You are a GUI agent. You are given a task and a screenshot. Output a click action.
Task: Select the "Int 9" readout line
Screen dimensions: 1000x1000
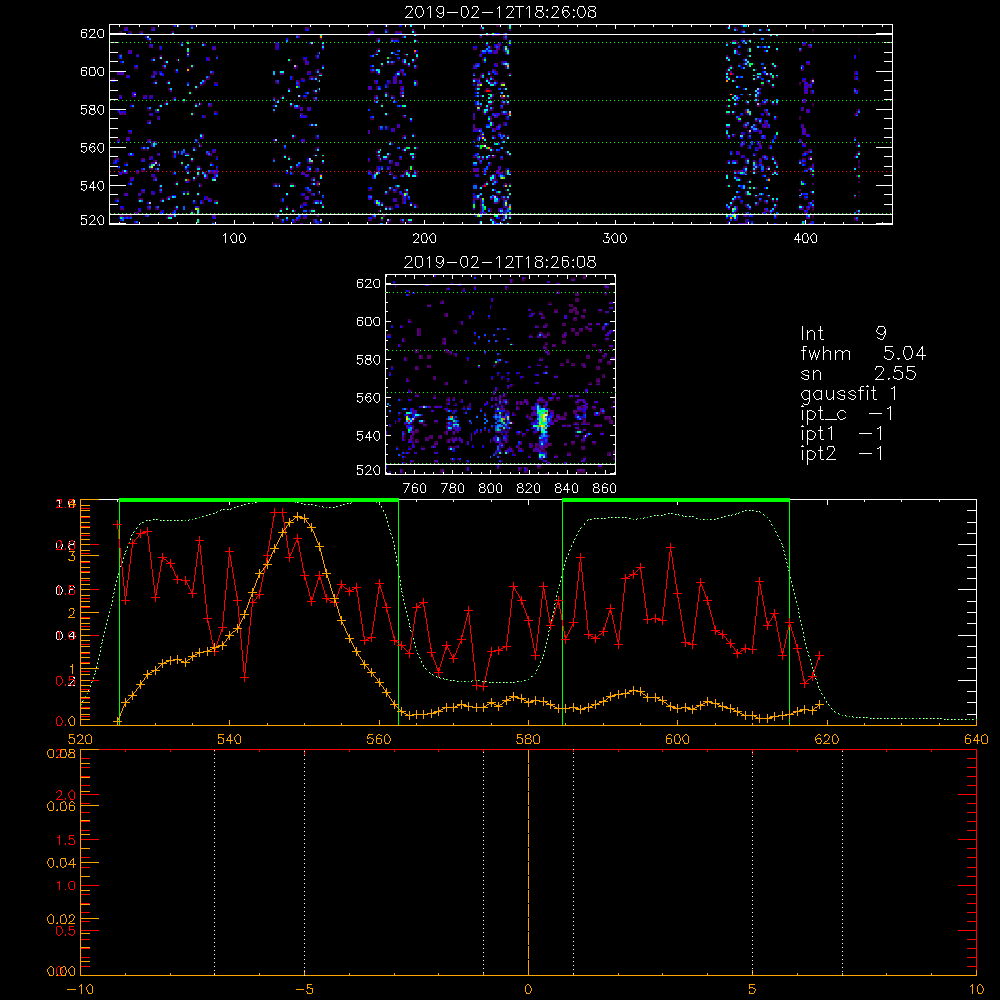(x=843, y=334)
